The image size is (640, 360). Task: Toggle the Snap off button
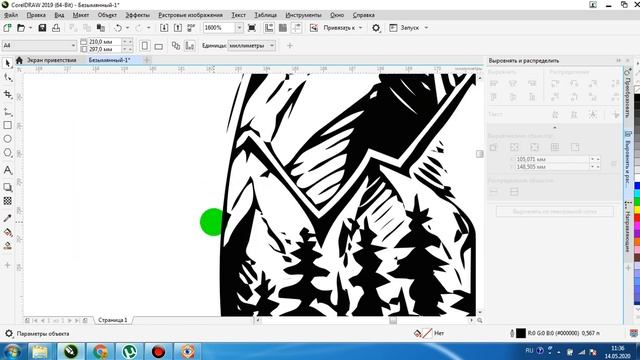click(313, 28)
